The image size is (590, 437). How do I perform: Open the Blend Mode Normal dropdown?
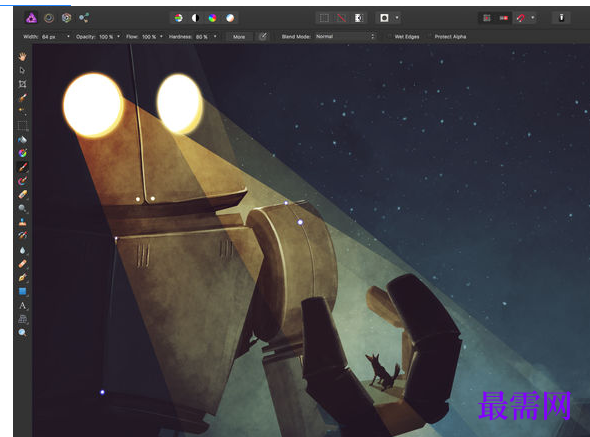click(345, 37)
